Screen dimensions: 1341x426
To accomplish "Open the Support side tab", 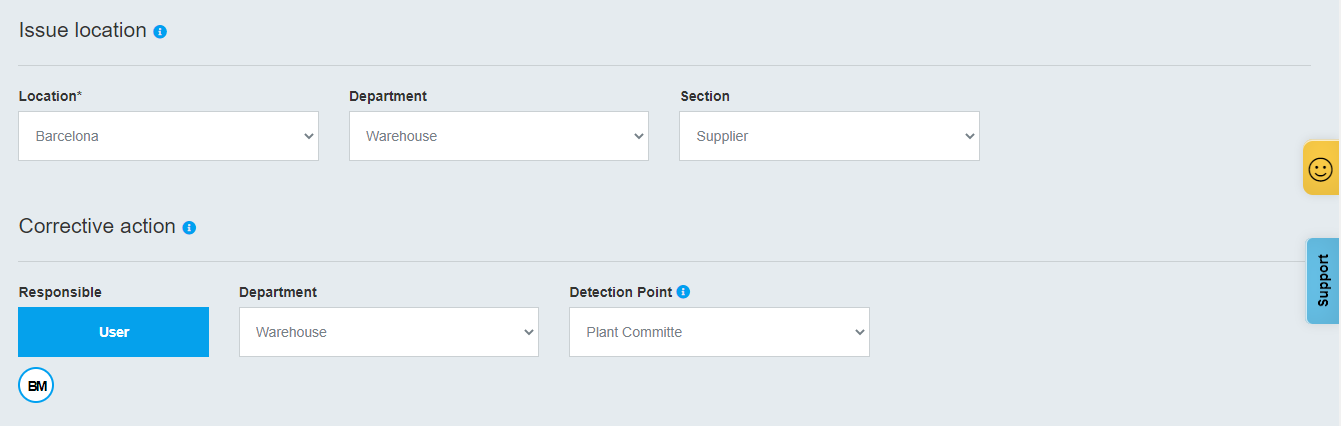I will click(x=1322, y=281).
